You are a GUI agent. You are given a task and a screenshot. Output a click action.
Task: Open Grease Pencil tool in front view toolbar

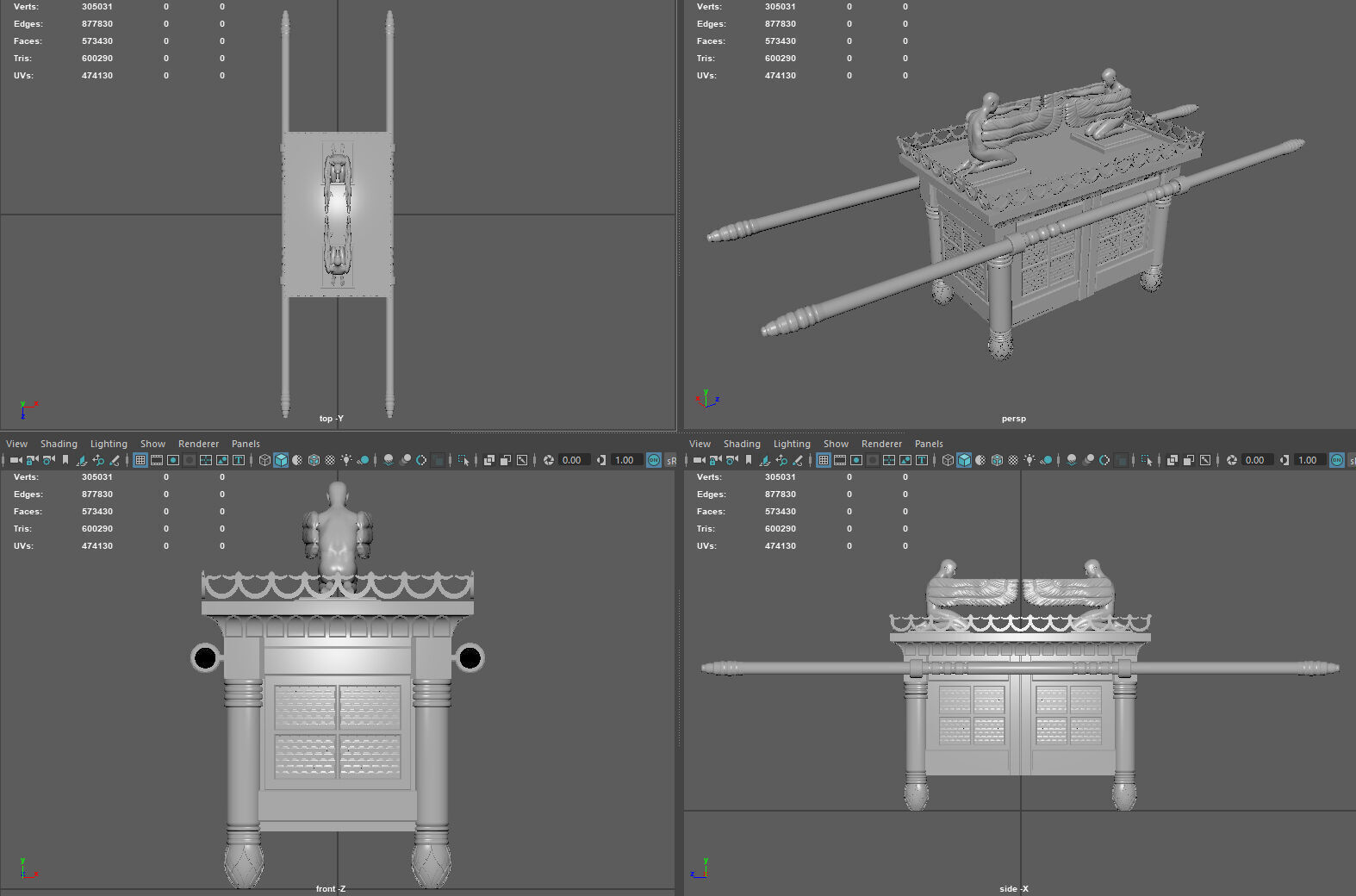115,460
